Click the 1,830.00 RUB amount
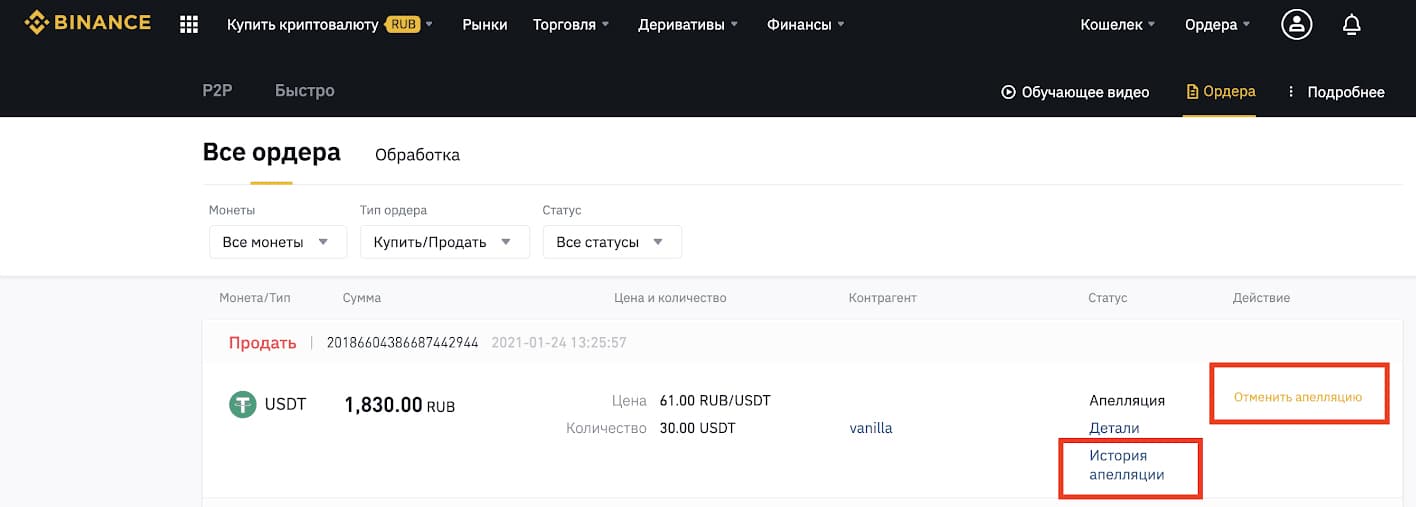1416x507 pixels. (x=400, y=405)
